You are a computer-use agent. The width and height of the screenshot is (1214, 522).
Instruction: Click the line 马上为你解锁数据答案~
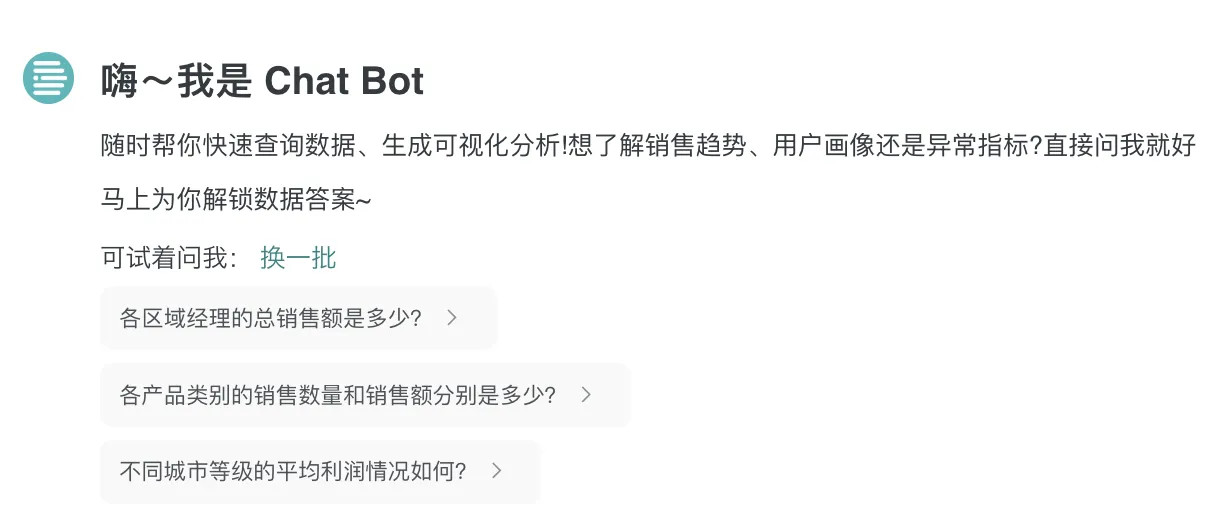(236, 199)
